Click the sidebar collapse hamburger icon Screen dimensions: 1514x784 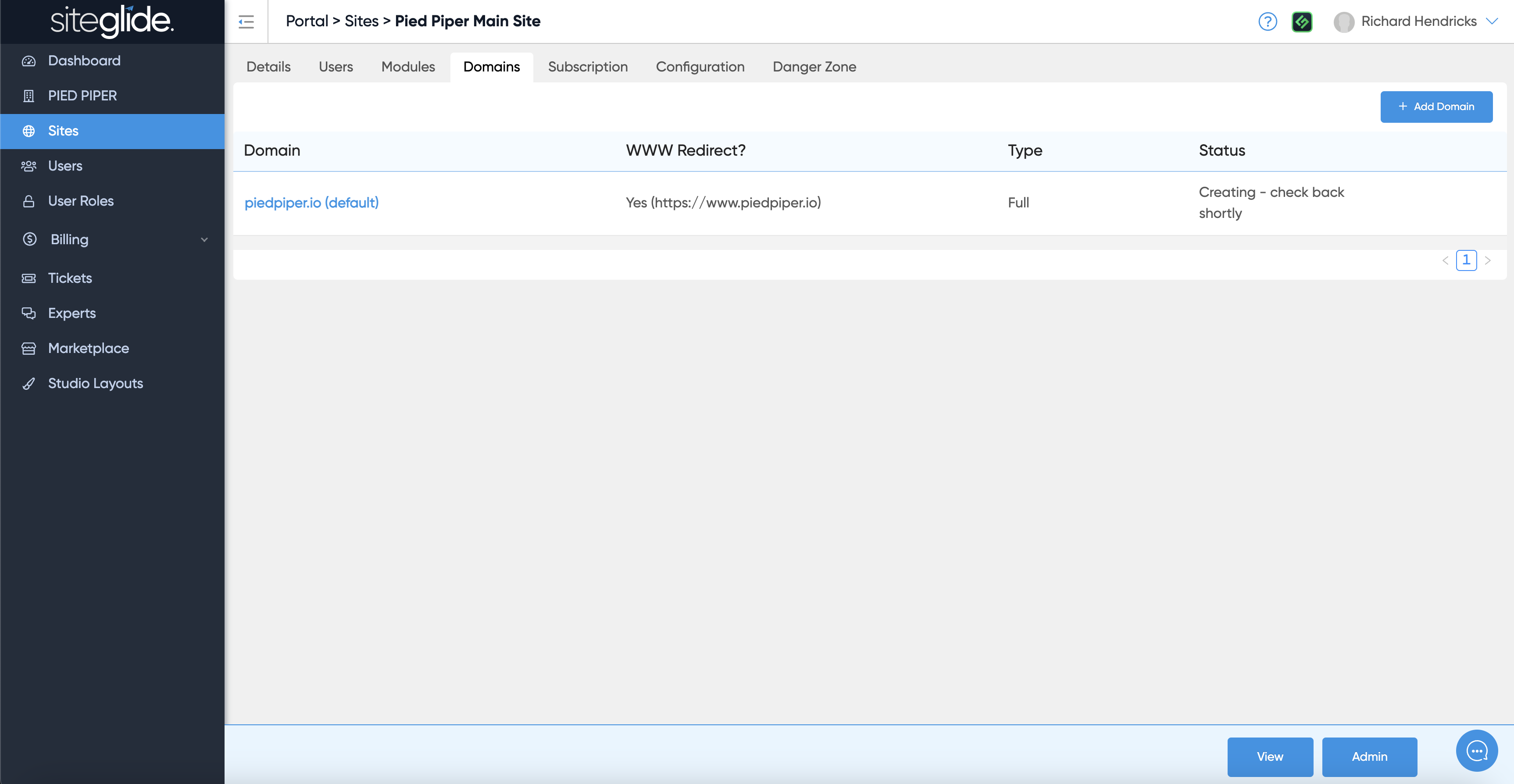point(246,22)
